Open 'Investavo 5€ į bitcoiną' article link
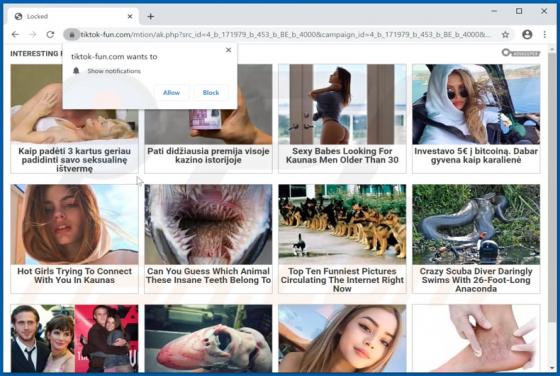Image resolution: width=560 pixels, height=376 pixels. click(476, 155)
